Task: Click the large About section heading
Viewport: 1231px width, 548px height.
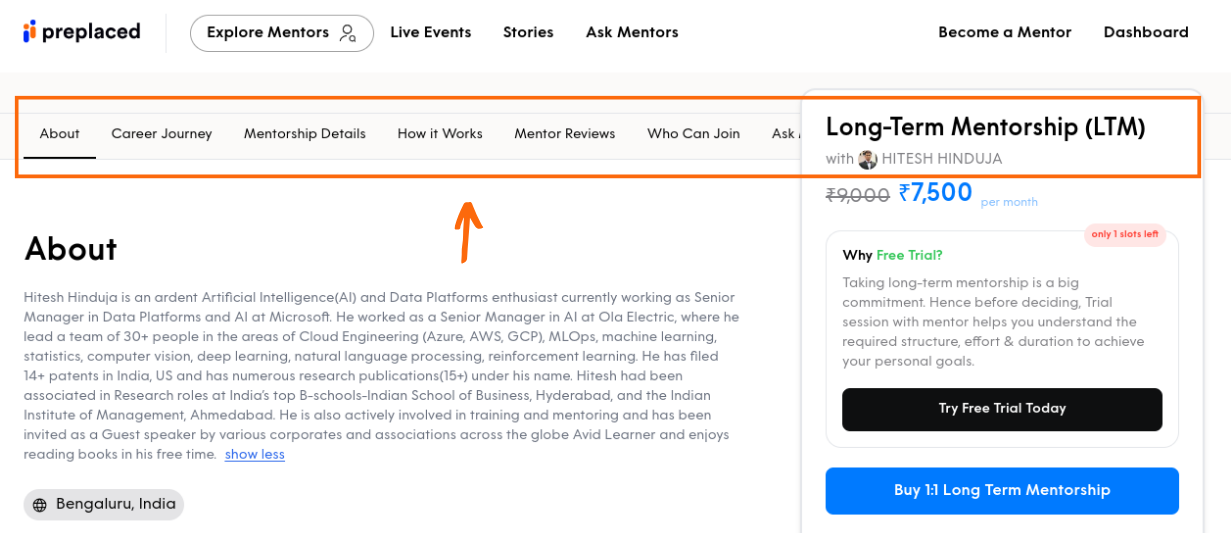Action: [70, 249]
